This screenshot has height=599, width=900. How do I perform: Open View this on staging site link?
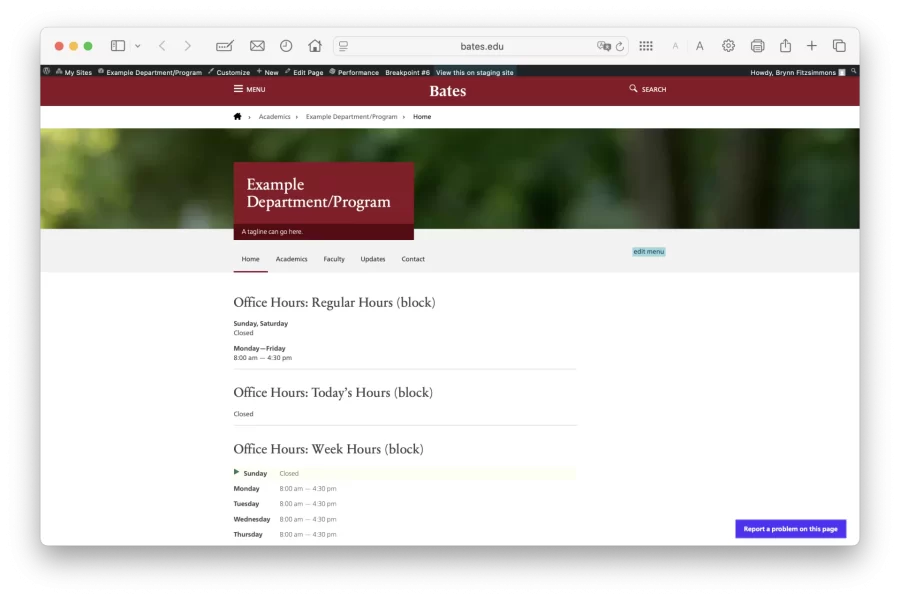point(474,71)
